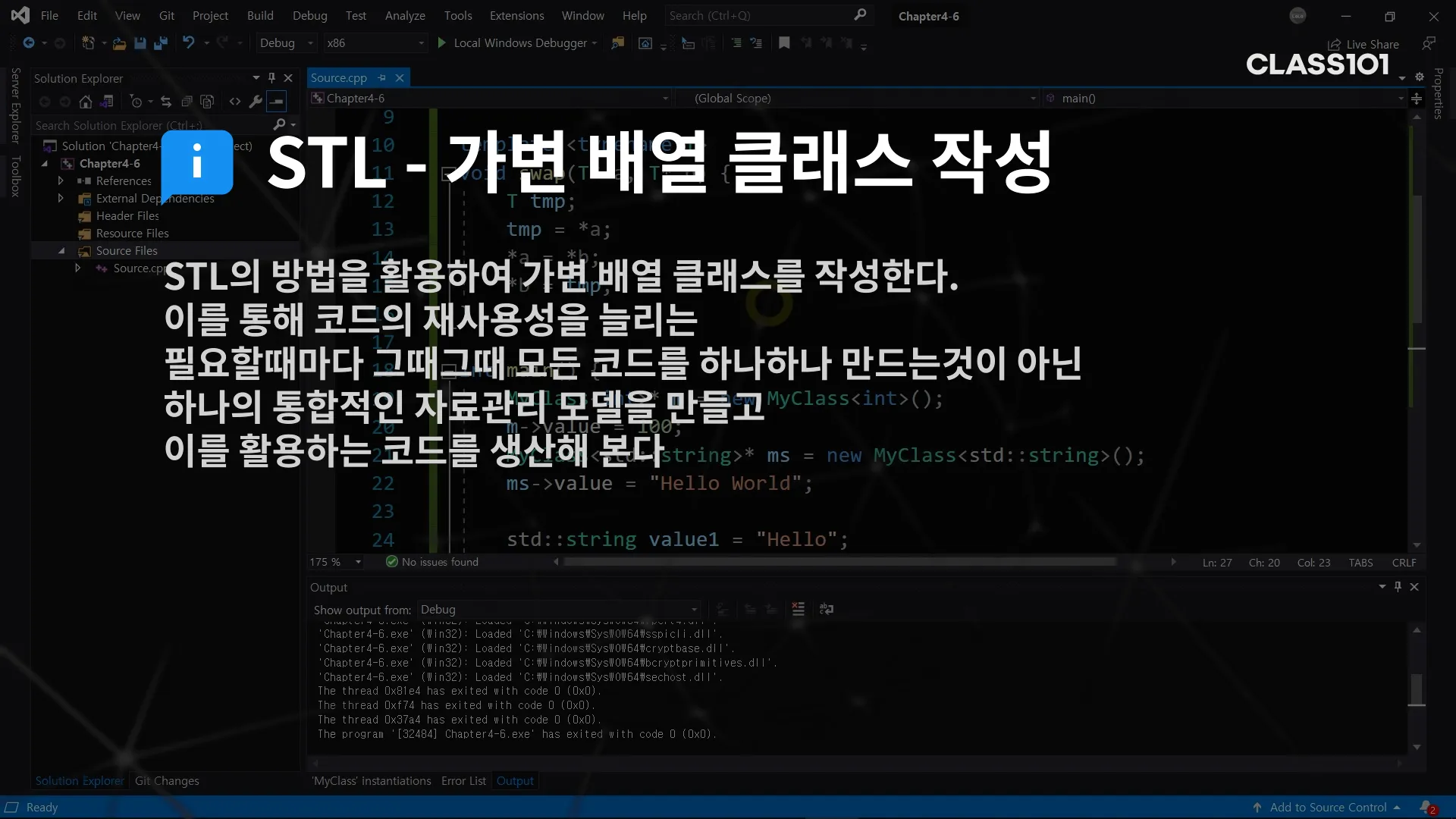This screenshot has width=1456, height=819.
Task: Click the Clear All output icon
Action: click(798, 609)
